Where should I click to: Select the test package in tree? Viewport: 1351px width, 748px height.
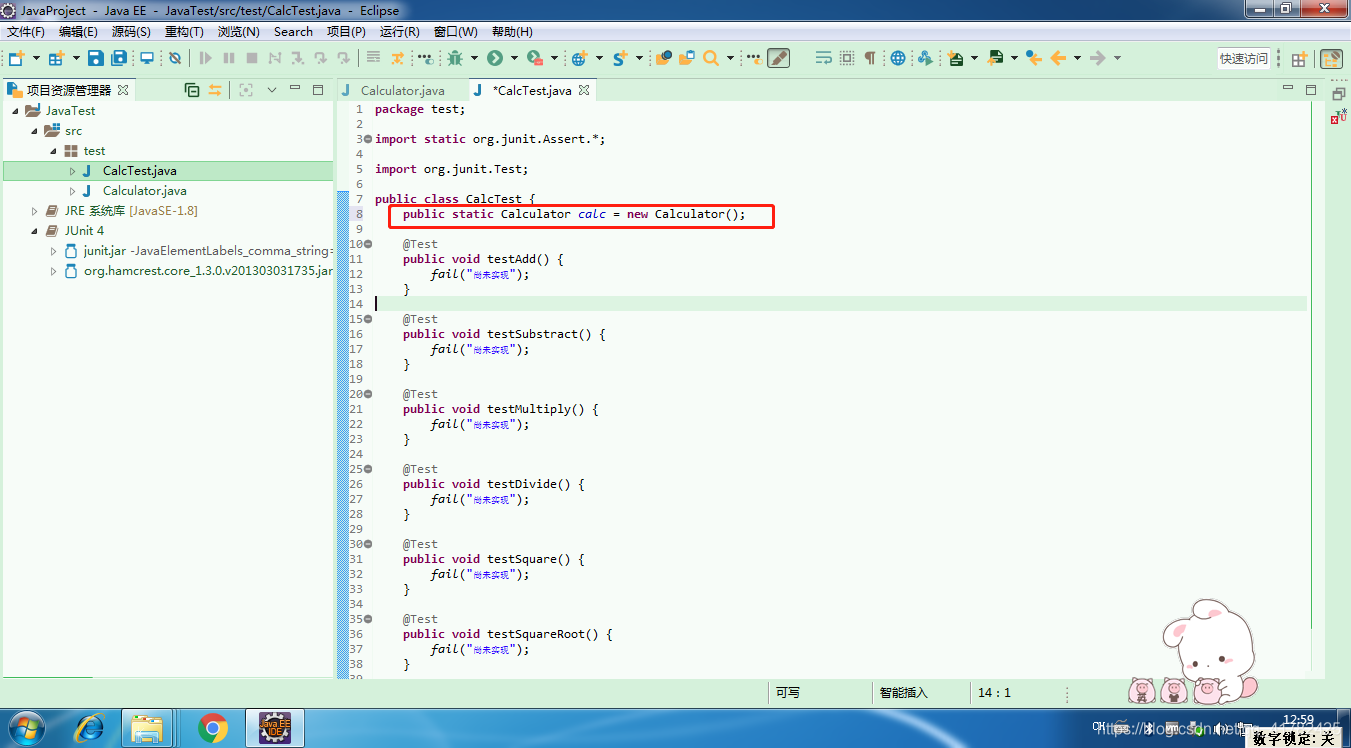click(94, 151)
